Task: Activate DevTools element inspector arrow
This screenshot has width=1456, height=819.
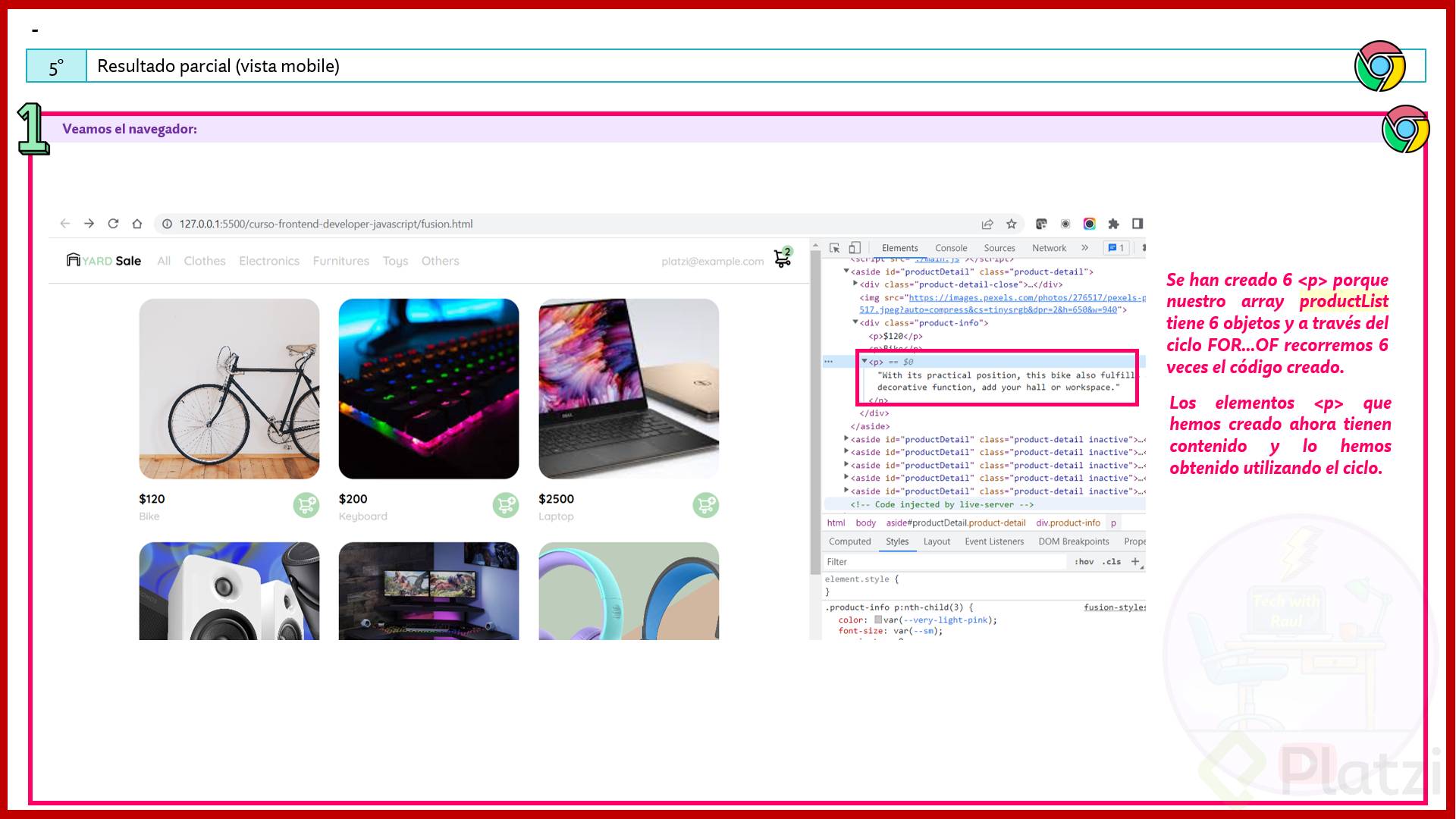Action: (x=835, y=248)
